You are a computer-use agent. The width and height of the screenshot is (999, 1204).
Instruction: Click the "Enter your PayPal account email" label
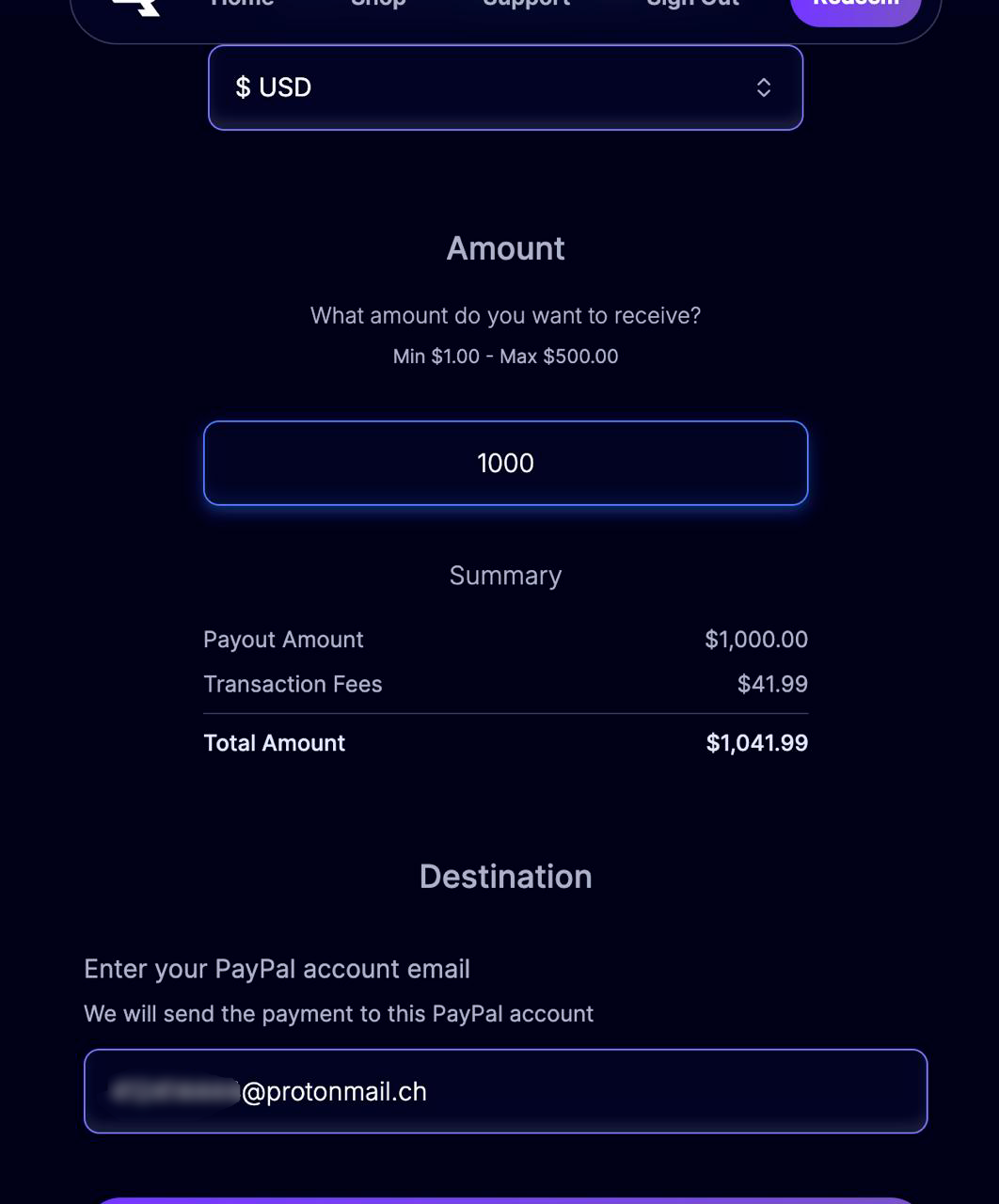coord(277,969)
